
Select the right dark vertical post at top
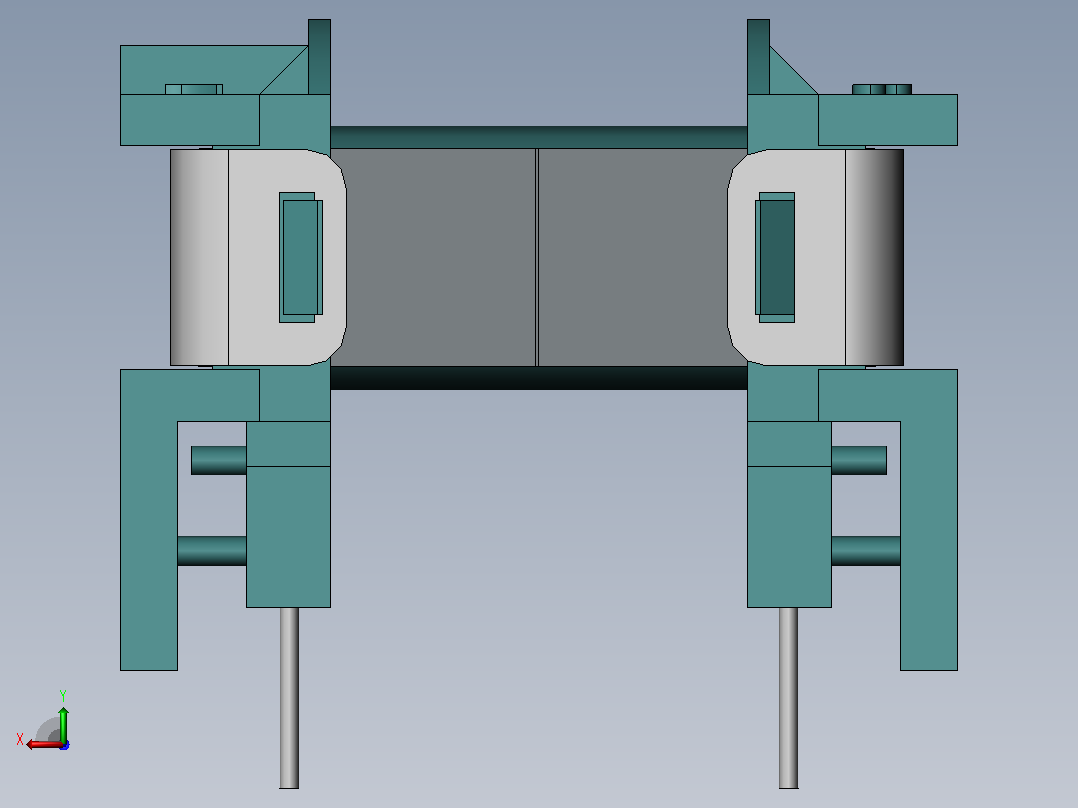(758, 56)
